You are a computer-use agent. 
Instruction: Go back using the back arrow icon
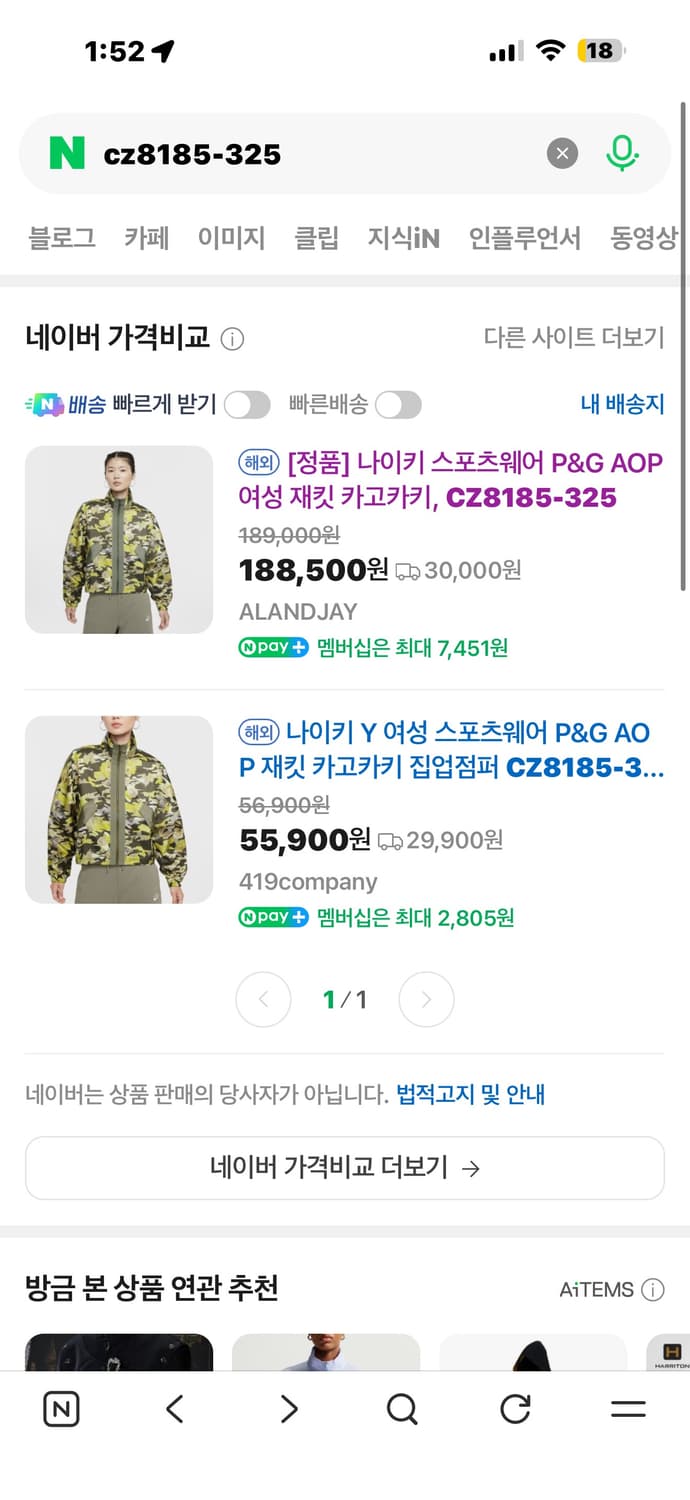(175, 1409)
